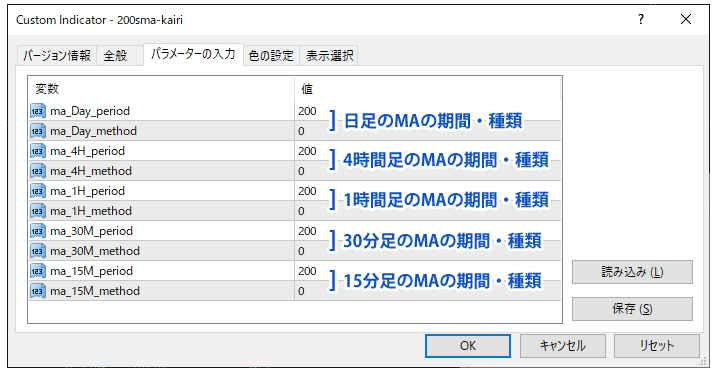Screen dimensions: 714x377
Task: Click the ma_1H_period variable name
Action: tap(87, 192)
